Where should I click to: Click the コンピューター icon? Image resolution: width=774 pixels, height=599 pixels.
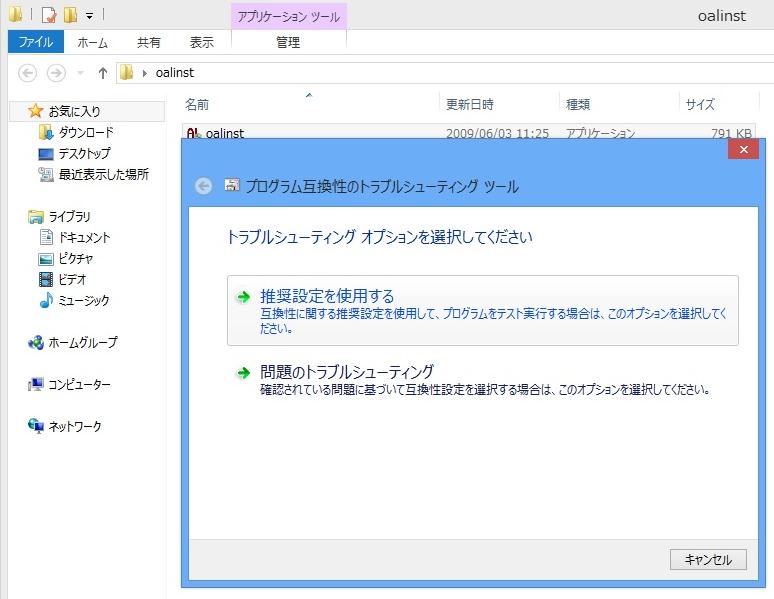click(x=36, y=384)
